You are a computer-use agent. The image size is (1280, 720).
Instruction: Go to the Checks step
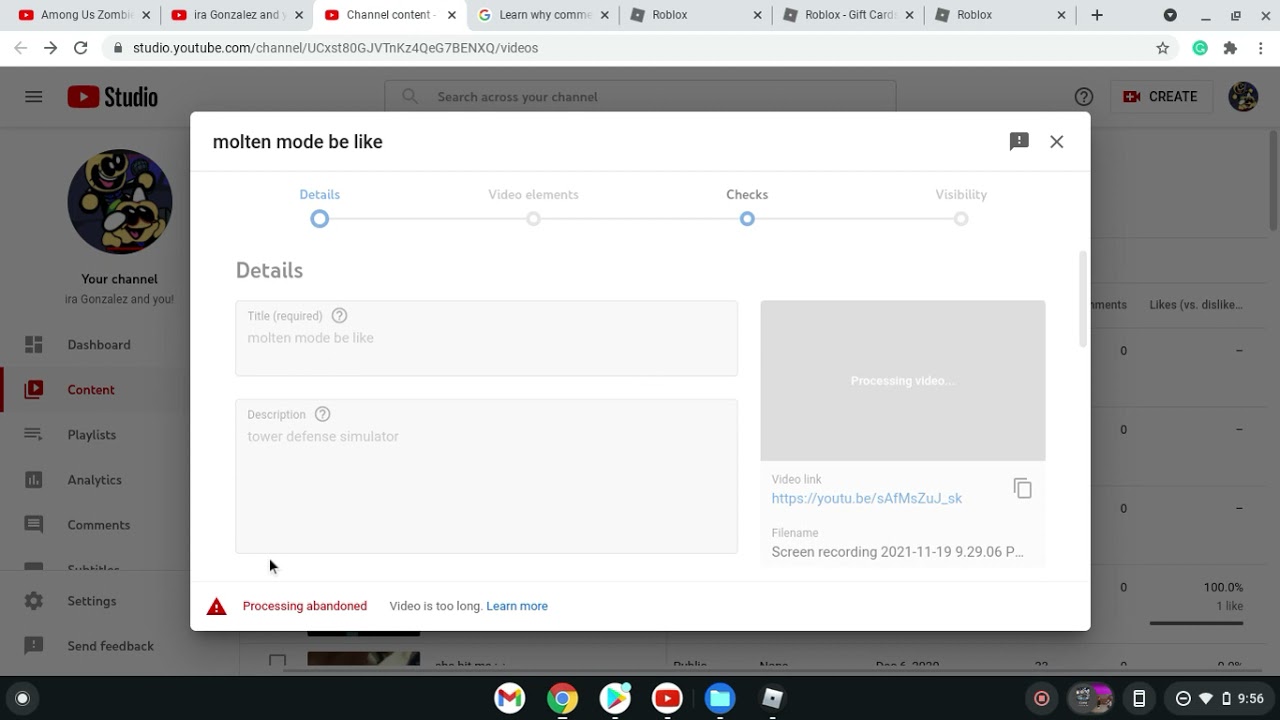click(x=747, y=207)
